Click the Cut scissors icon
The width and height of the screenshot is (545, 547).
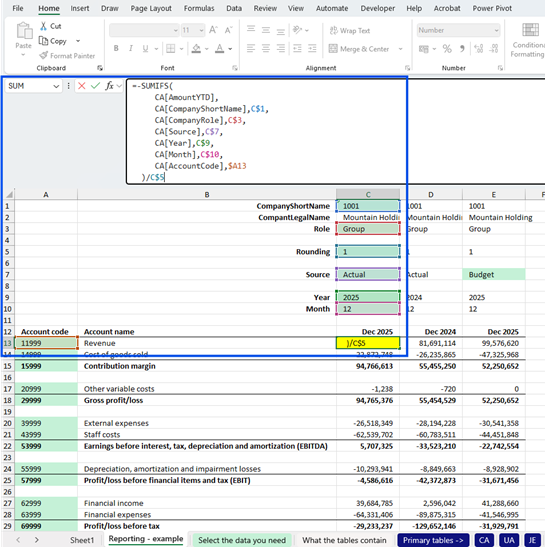43,26
